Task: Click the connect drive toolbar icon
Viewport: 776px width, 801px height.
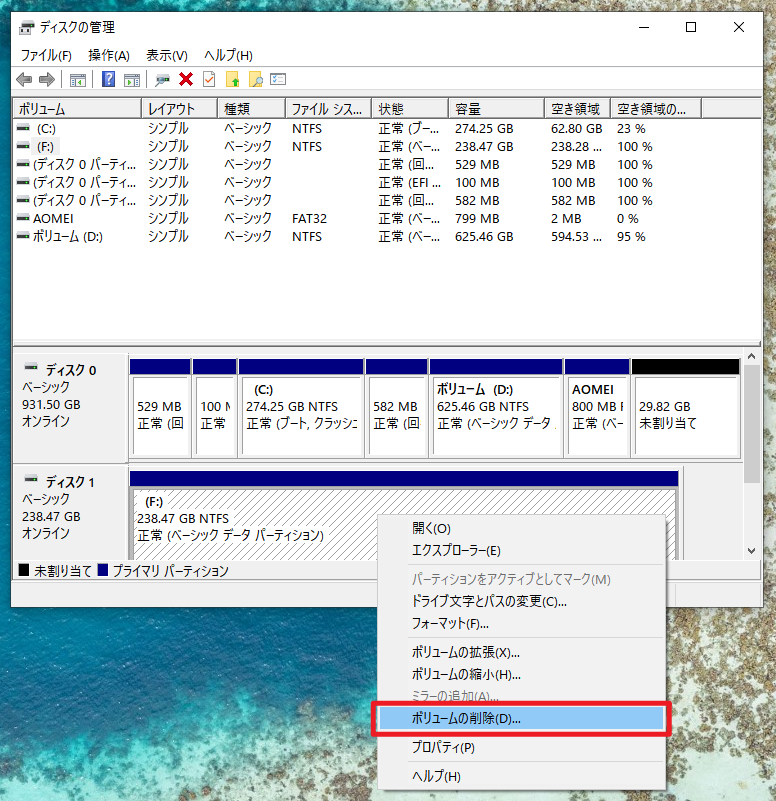Action: point(162,80)
